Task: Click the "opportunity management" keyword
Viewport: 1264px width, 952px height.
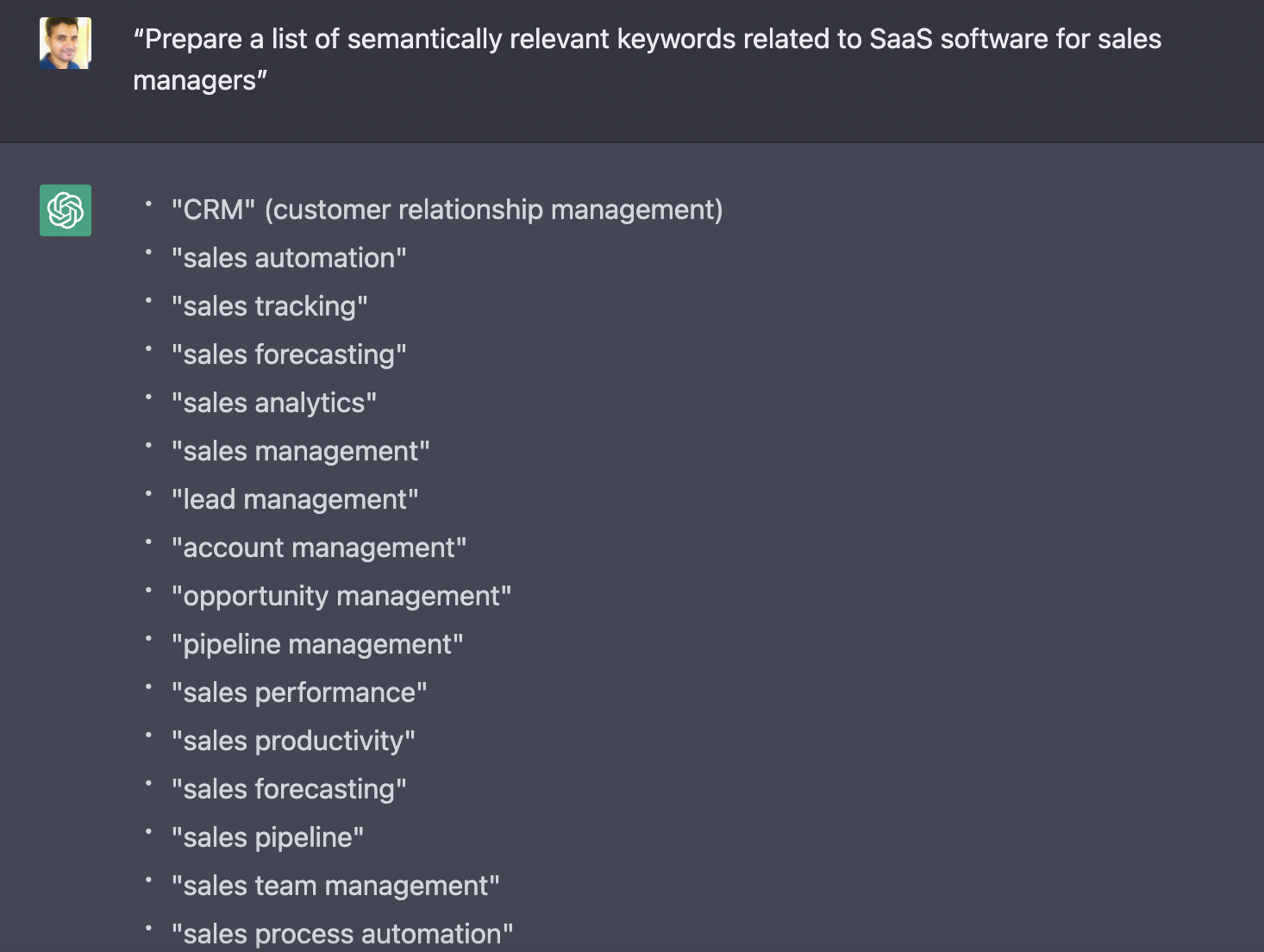Action: [x=341, y=596]
